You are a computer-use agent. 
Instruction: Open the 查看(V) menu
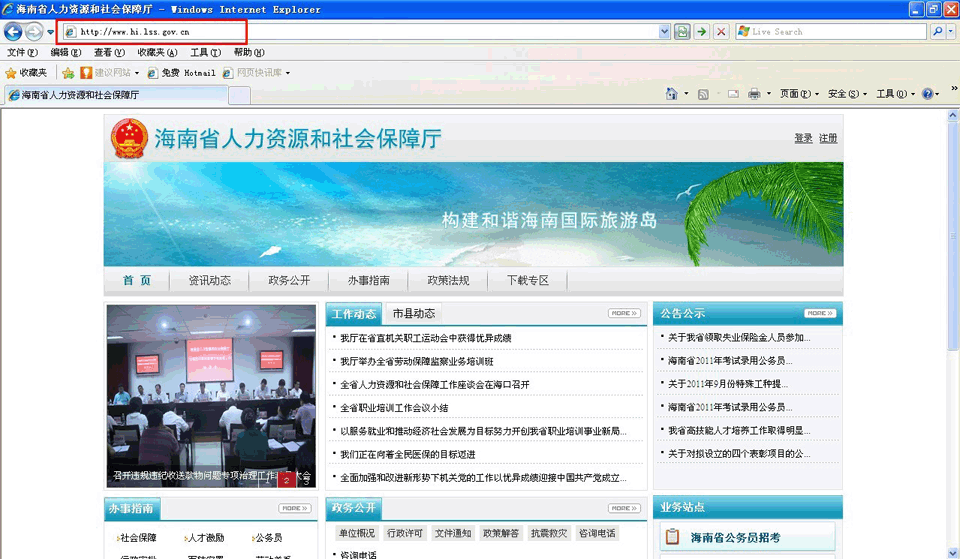click(109, 53)
